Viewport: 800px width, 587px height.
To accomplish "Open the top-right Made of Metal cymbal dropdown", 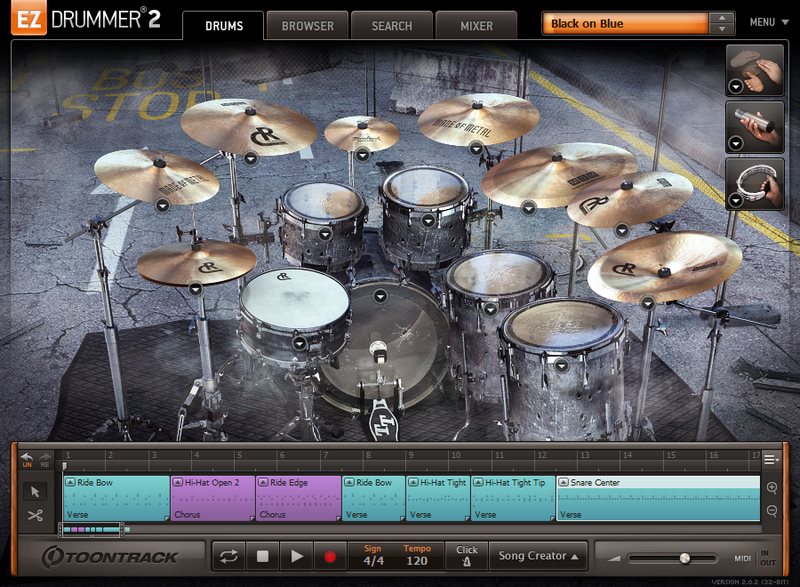I will [476, 149].
